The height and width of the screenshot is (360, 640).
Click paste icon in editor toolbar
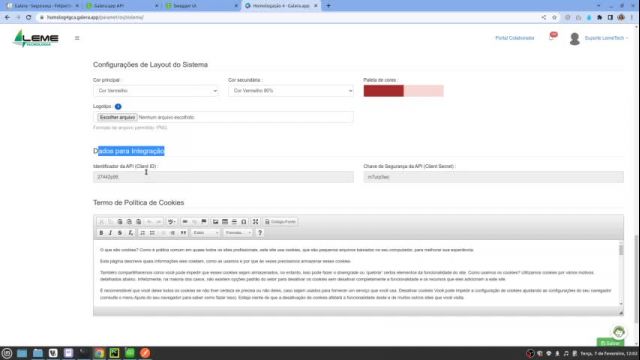tap(120, 222)
